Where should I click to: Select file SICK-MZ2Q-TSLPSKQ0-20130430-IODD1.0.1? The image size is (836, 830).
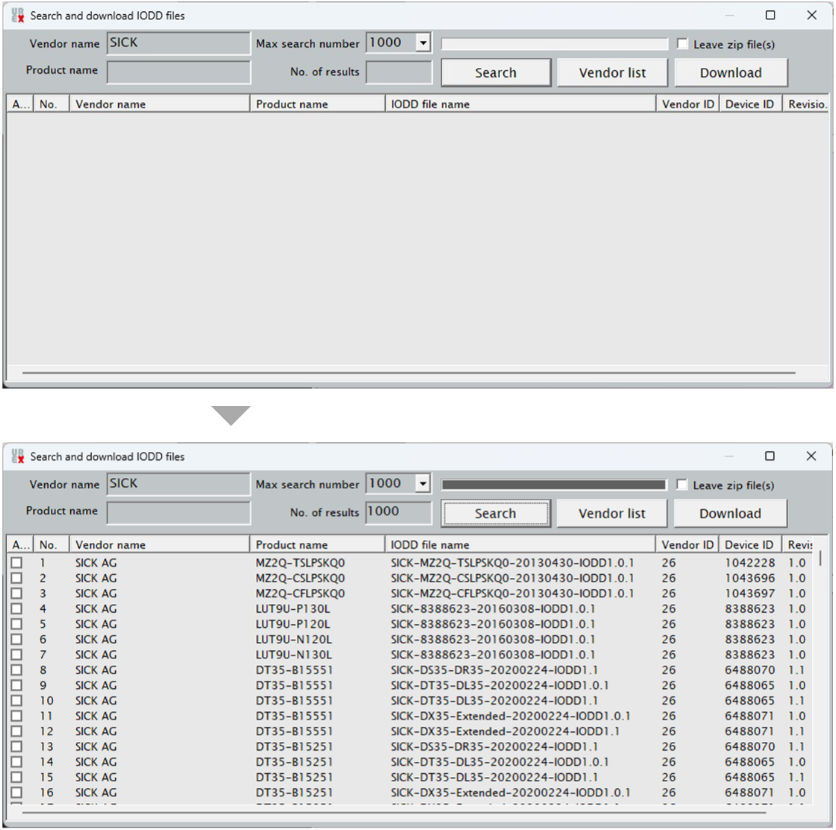pos(512,562)
